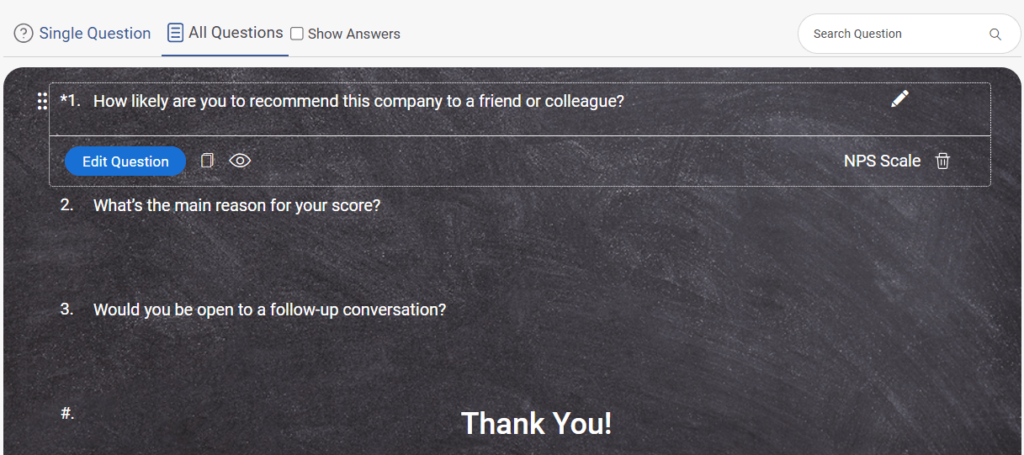Duplicate the question using the copy icon
This screenshot has width=1024, height=455.
pos(207,161)
